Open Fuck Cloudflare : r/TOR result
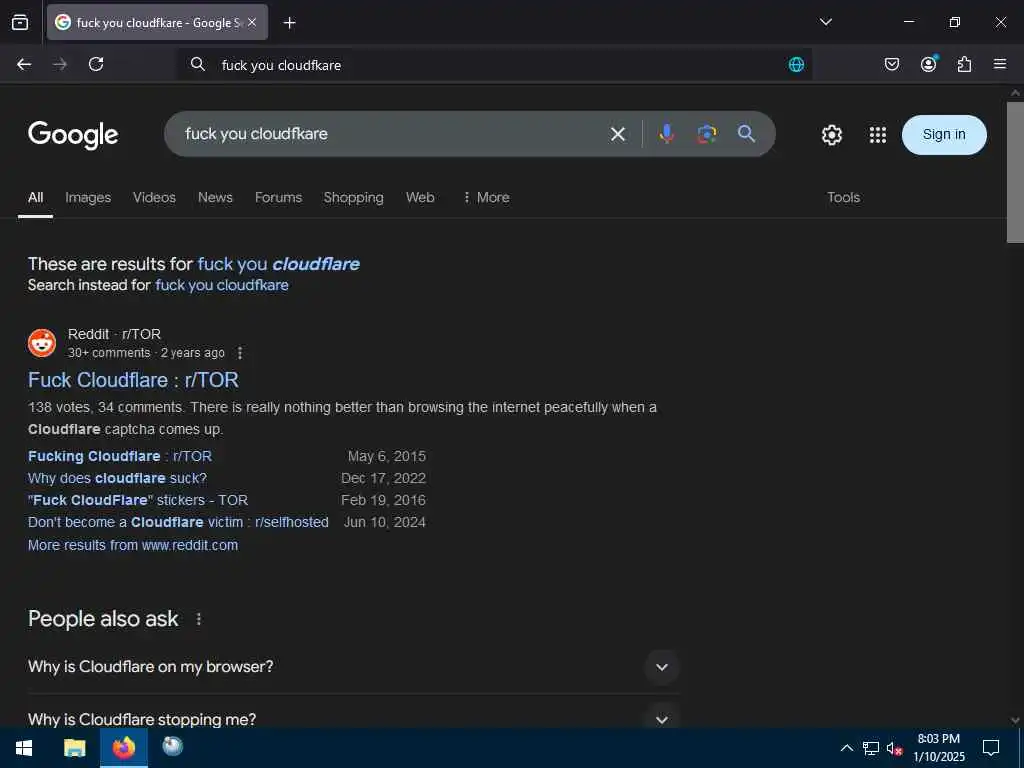This screenshot has height=768, width=1024. [133, 380]
